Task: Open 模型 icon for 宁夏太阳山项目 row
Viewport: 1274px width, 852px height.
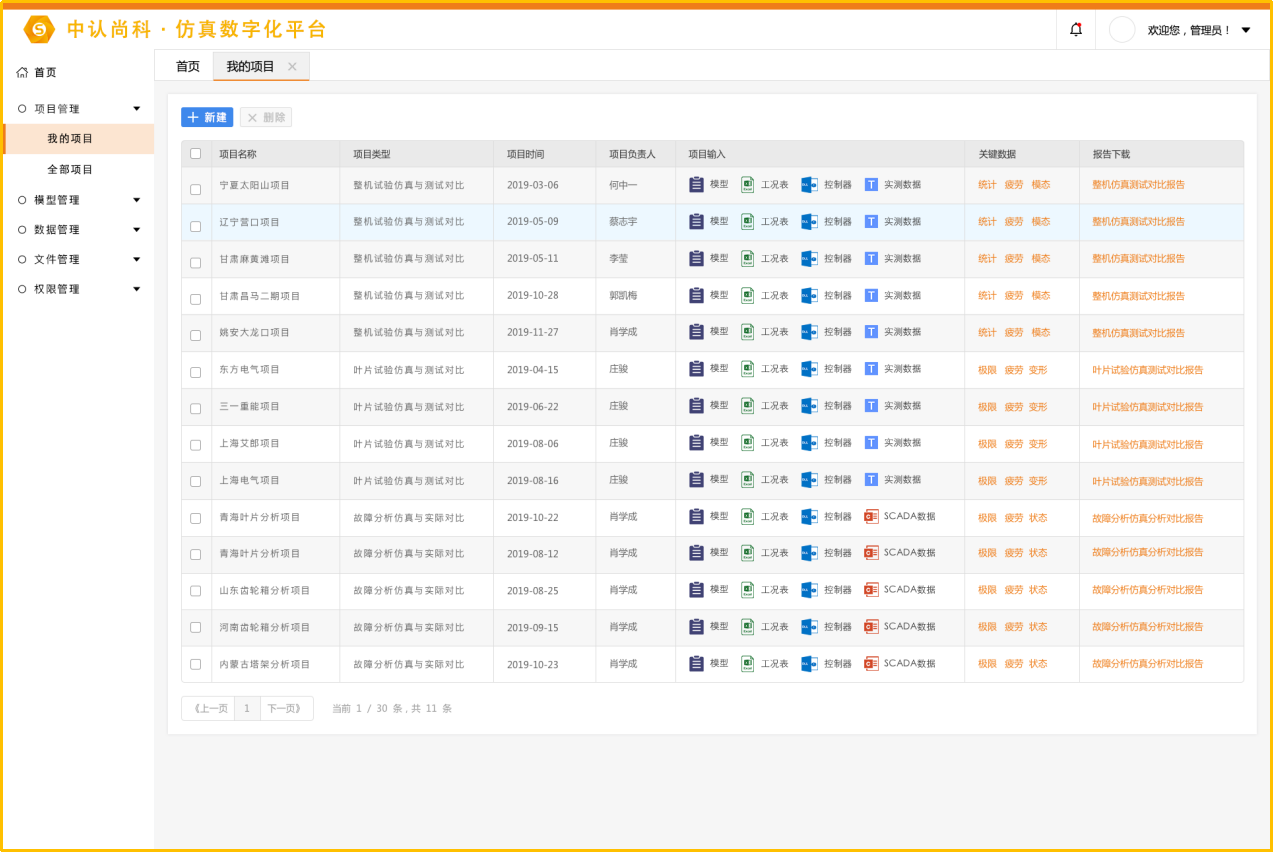Action: point(697,185)
